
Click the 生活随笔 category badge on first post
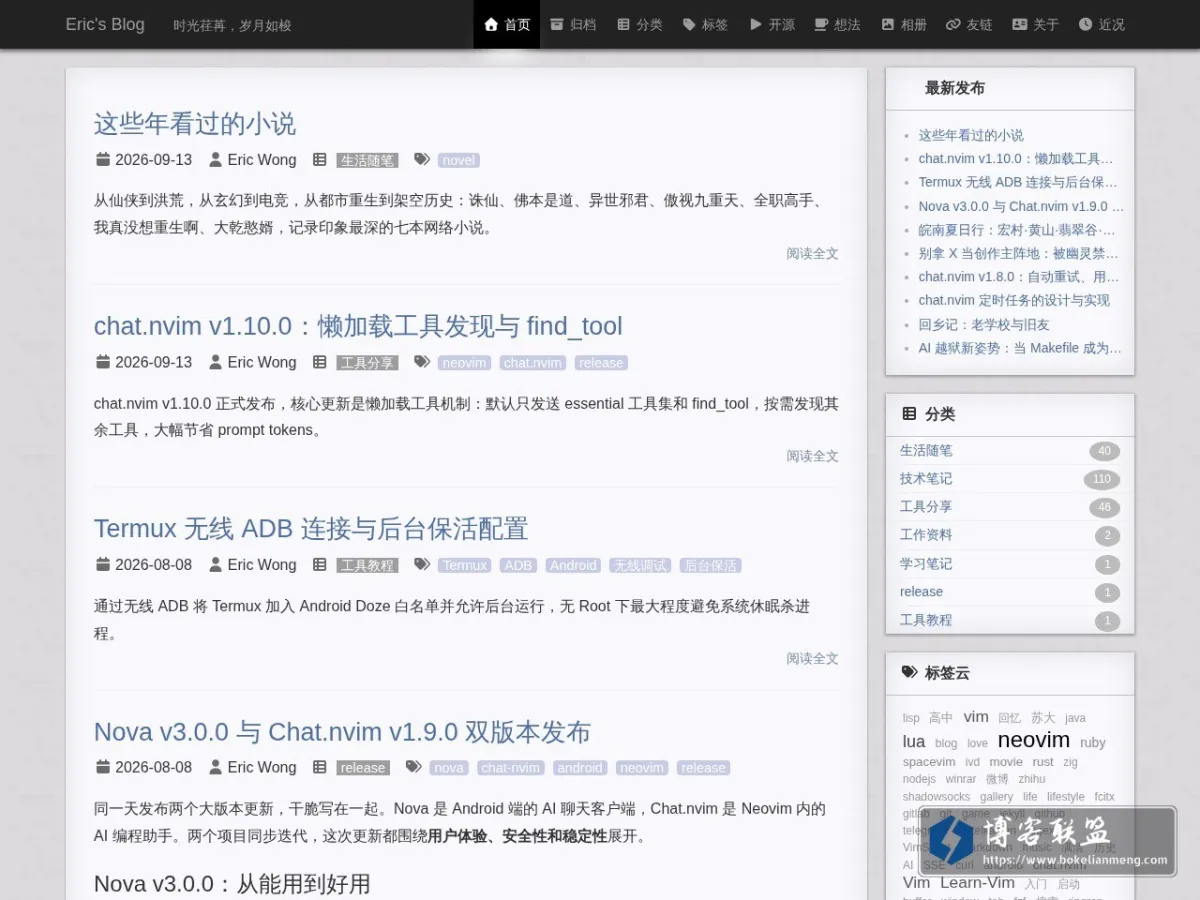tap(367, 160)
